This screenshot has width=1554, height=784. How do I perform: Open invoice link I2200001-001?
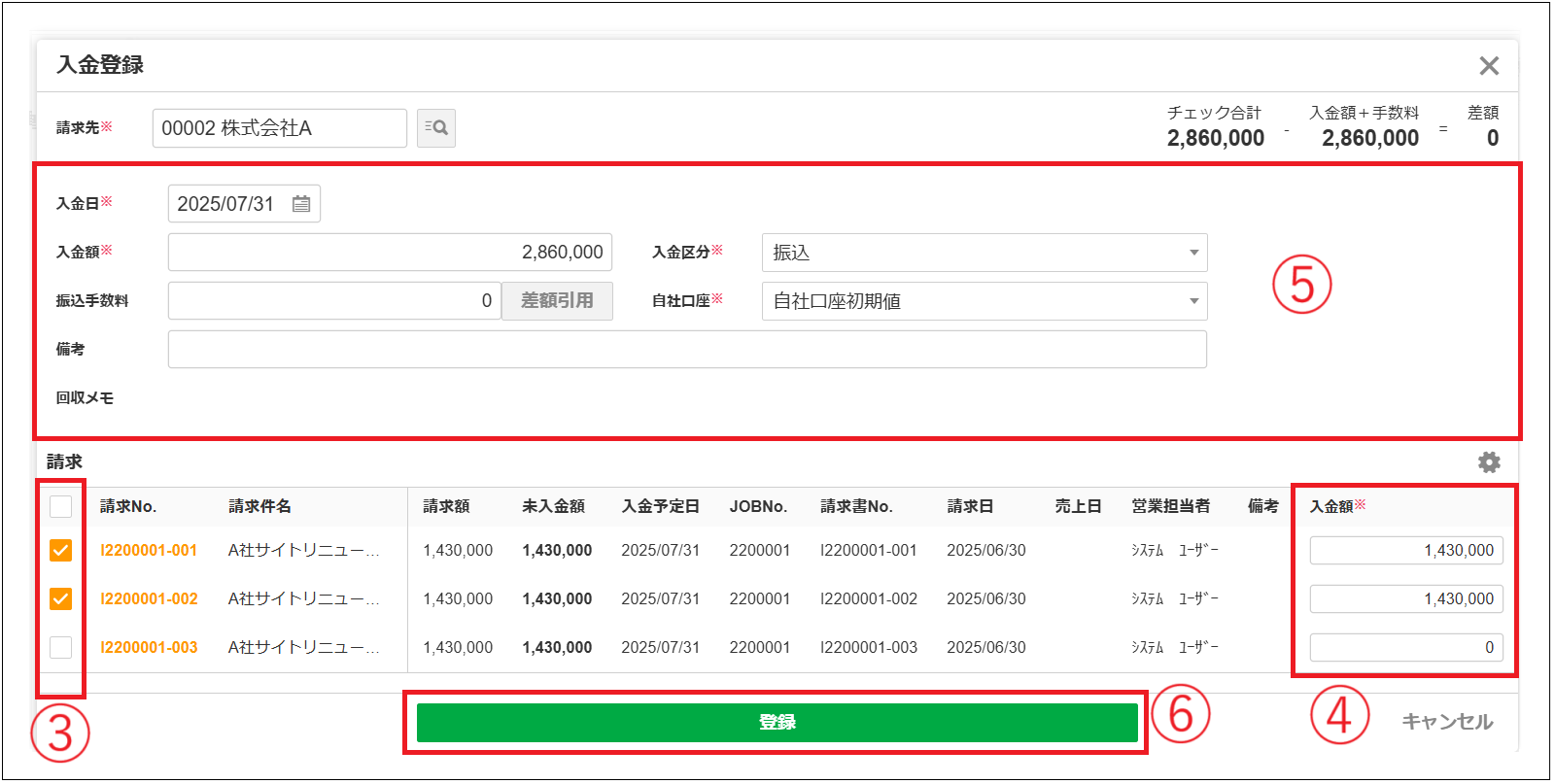pyautogui.click(x=149, y=550)
